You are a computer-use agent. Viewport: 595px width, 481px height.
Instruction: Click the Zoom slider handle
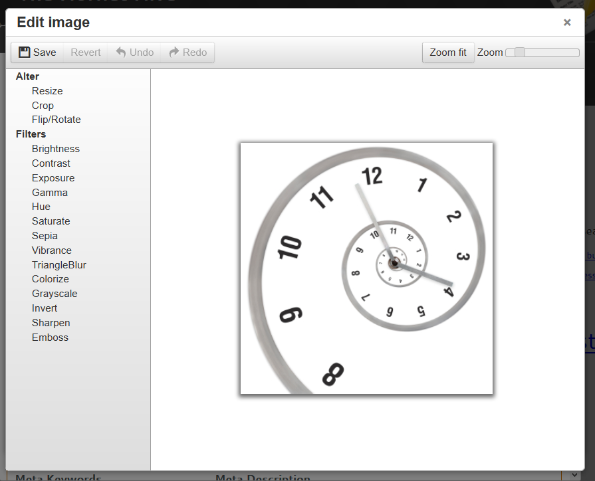pyautogui.click(x=519, y=52)
